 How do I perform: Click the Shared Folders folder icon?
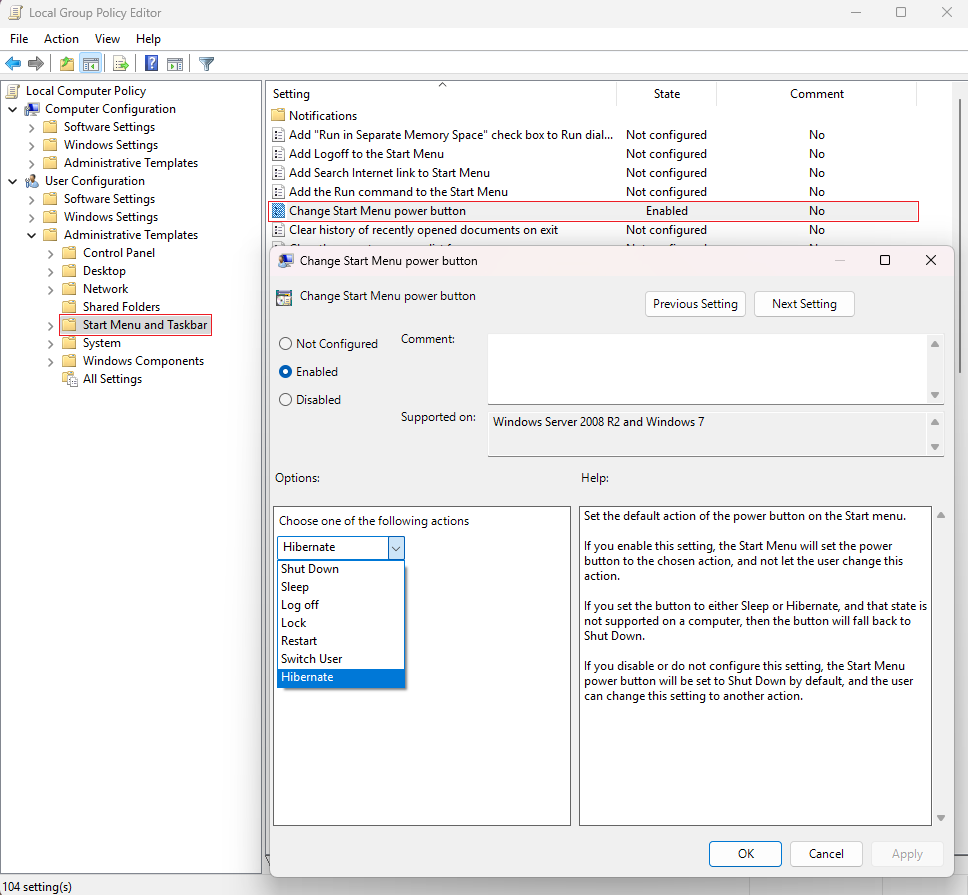(x=70, y=307)
